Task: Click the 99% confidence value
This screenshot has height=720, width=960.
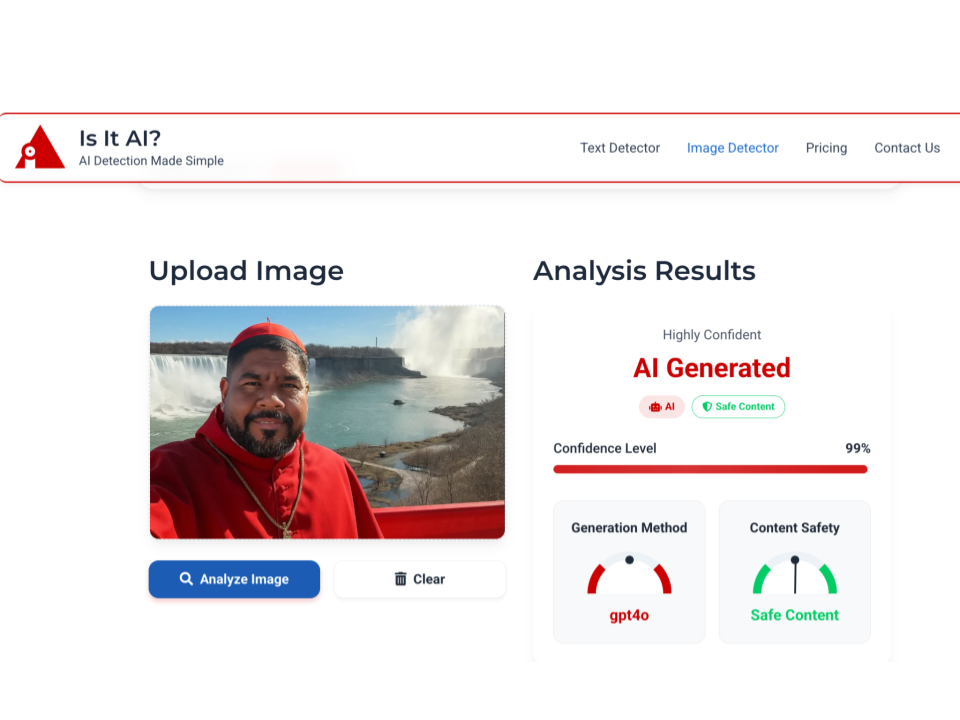Action: coord(857,448)
